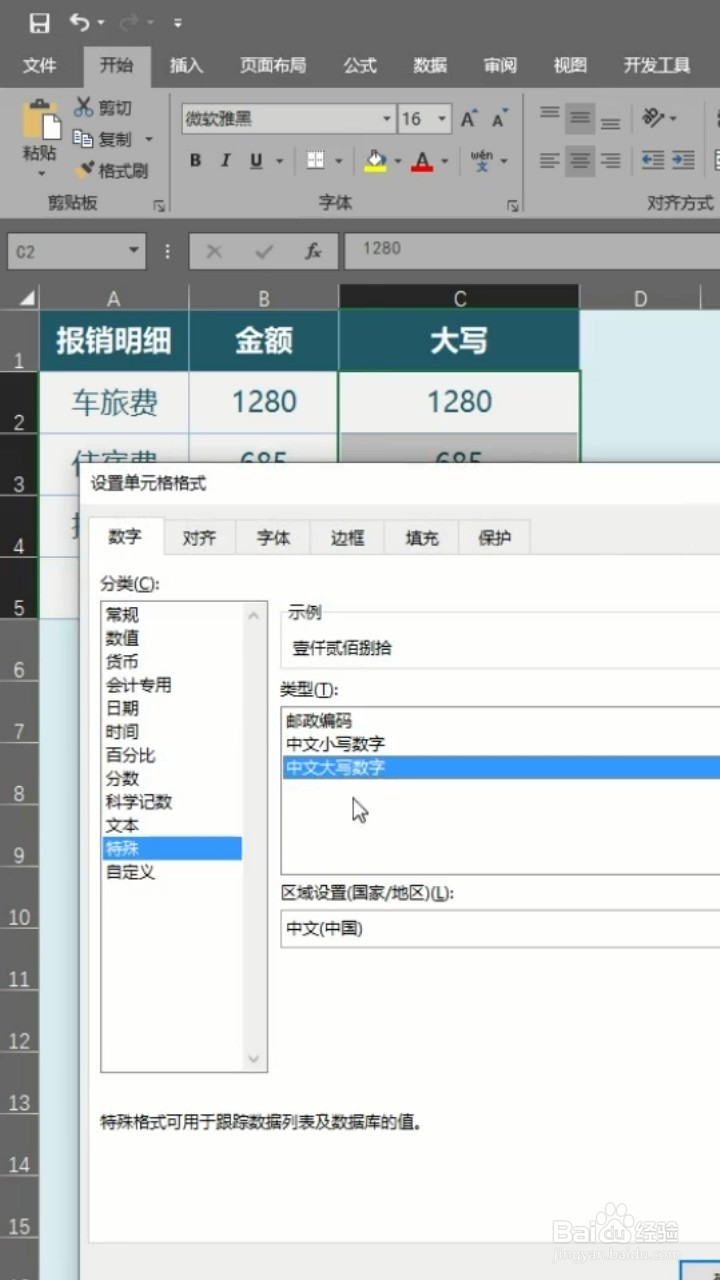Click the decrease font size icon
The image size is (720, 1280).
click(x=499, y=119)
